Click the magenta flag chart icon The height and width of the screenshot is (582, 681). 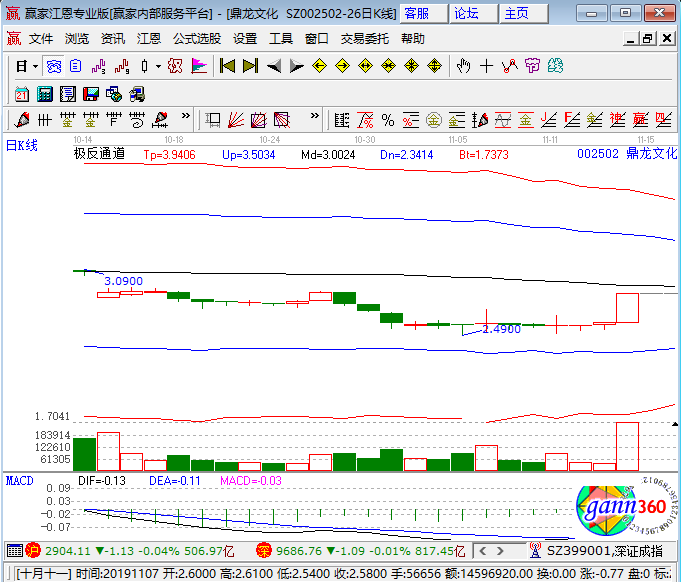pos(199,66)
